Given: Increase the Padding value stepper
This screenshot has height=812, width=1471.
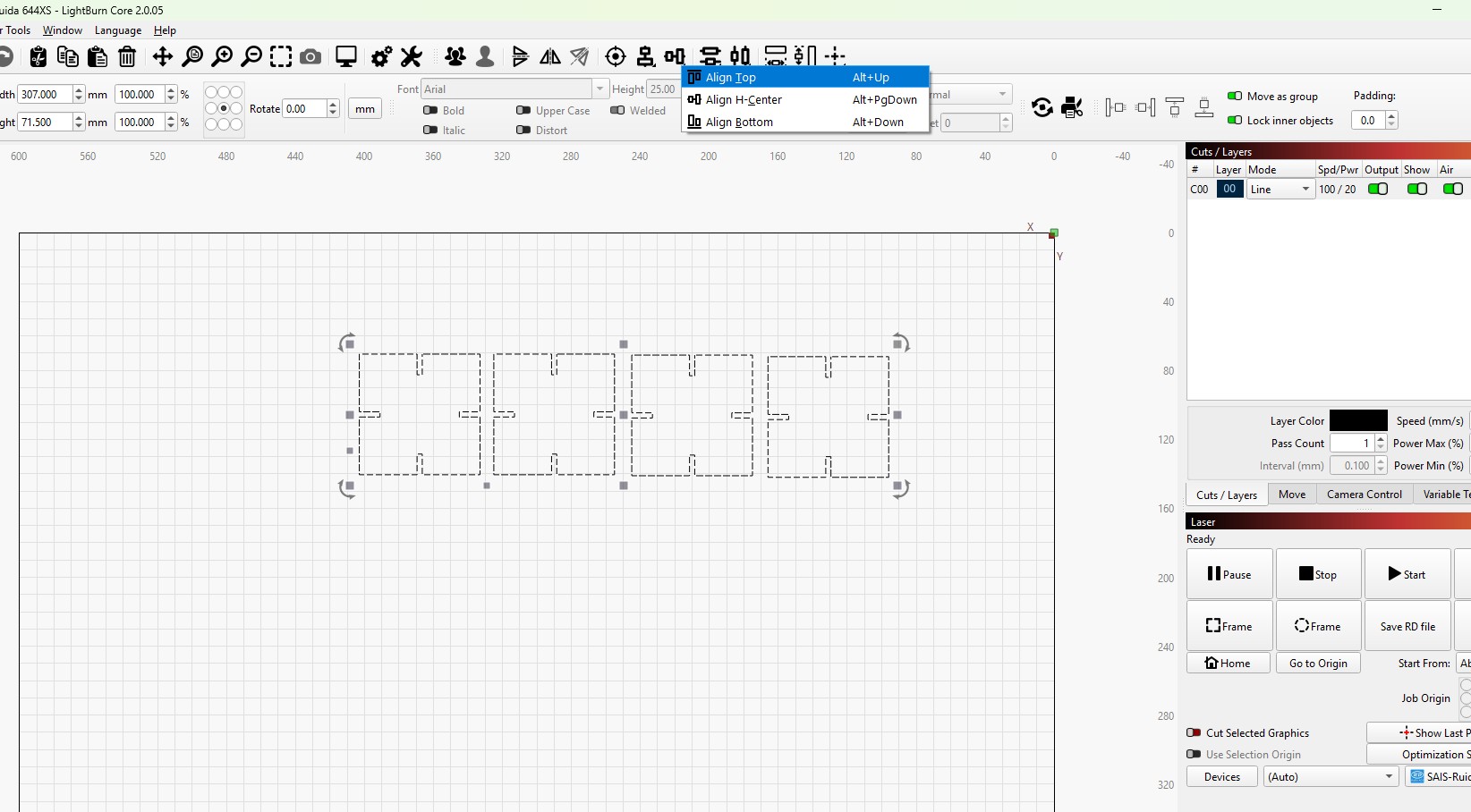Looking at the screenshot, I should pos(1391,115).
